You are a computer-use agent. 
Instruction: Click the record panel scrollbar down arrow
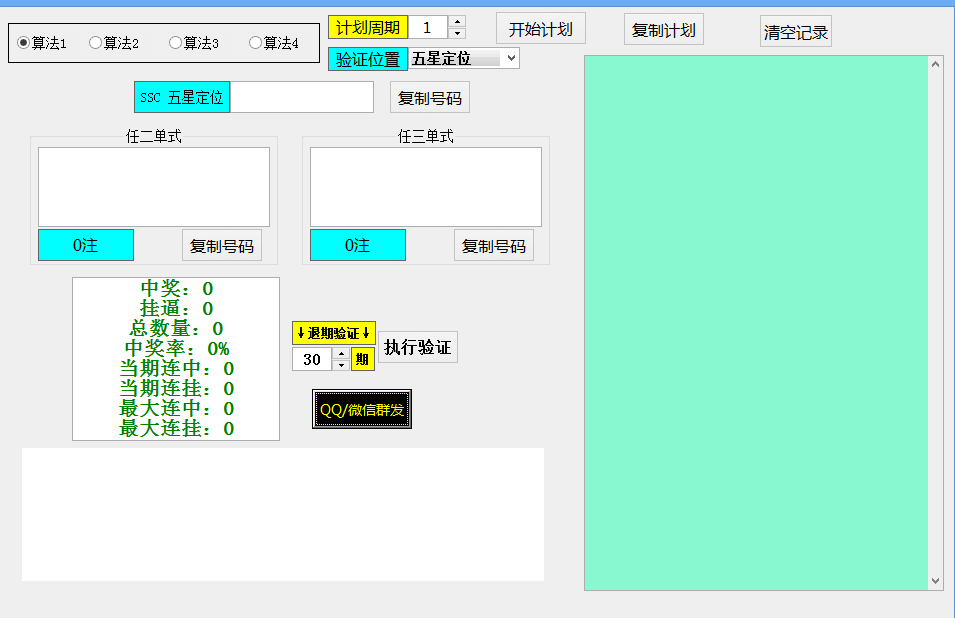(x=936, y=581)
